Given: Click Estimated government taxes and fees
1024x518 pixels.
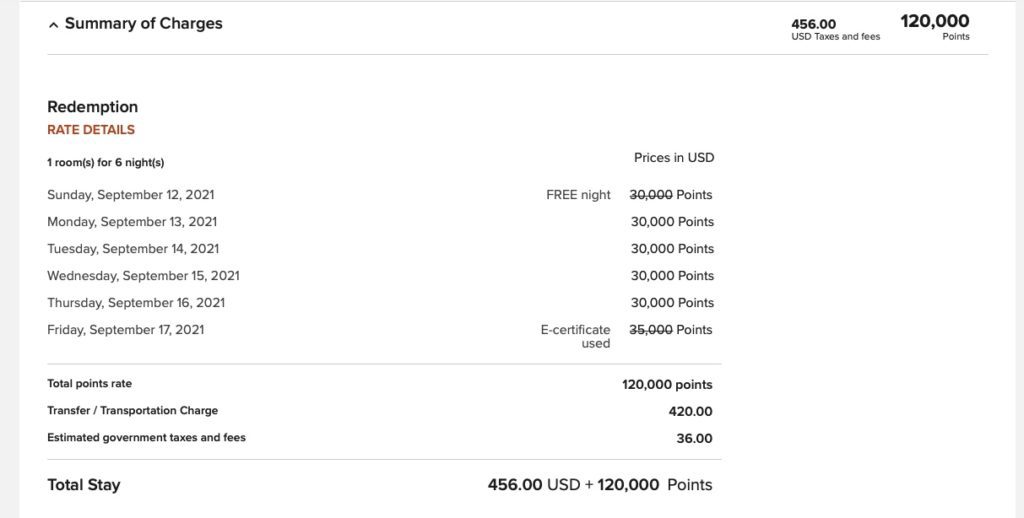Looking at the screenshot, I should 146,438.
